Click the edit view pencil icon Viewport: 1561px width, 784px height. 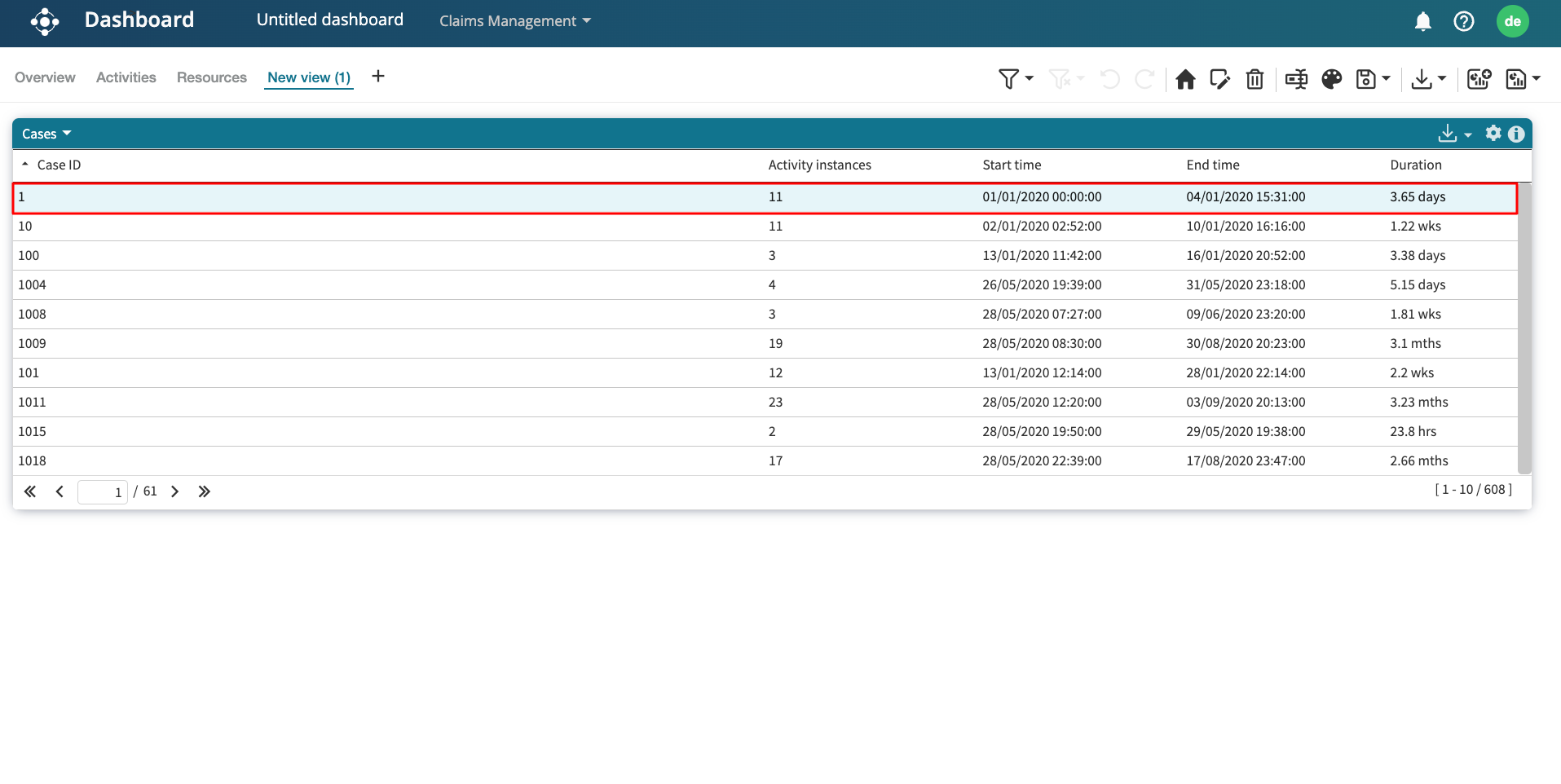[1219, 79]
